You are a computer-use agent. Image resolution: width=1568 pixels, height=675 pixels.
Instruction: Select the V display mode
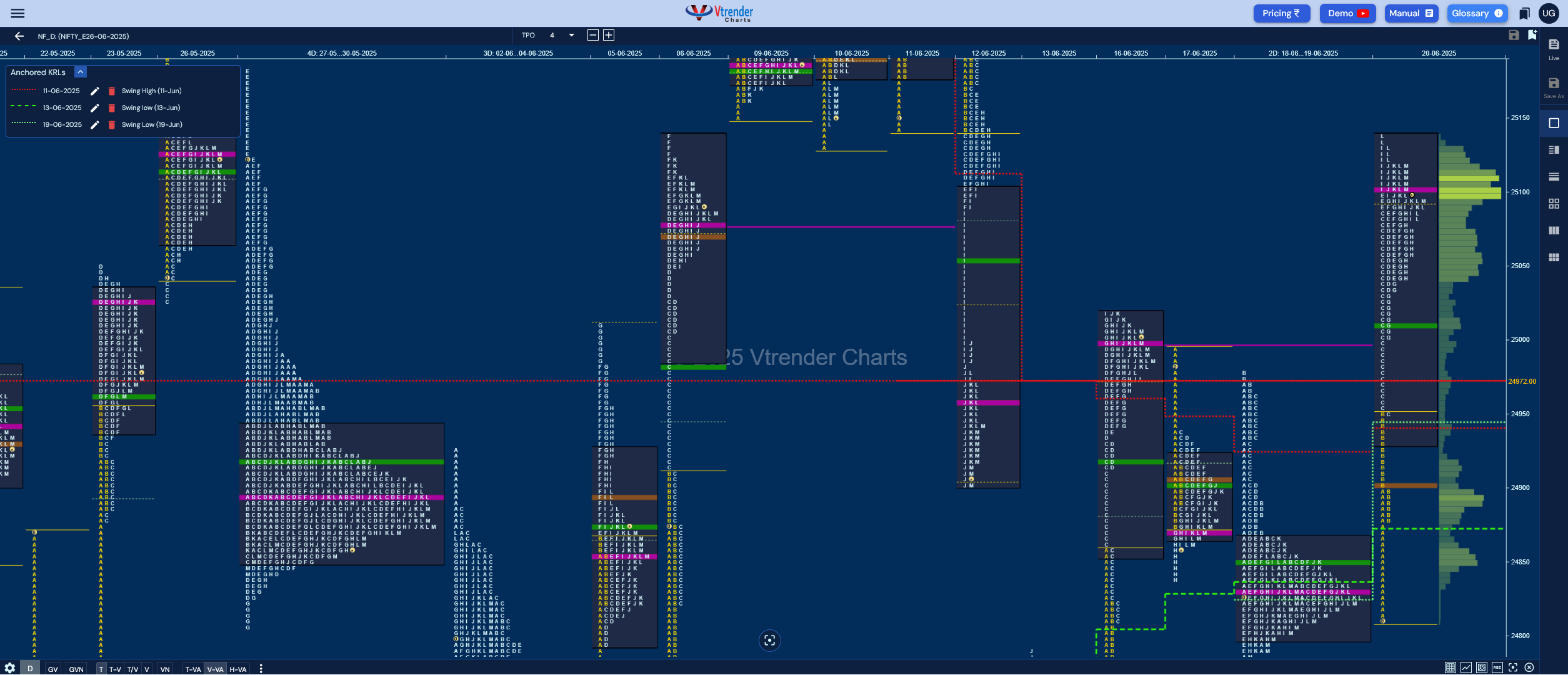click(x=147, y=669)
